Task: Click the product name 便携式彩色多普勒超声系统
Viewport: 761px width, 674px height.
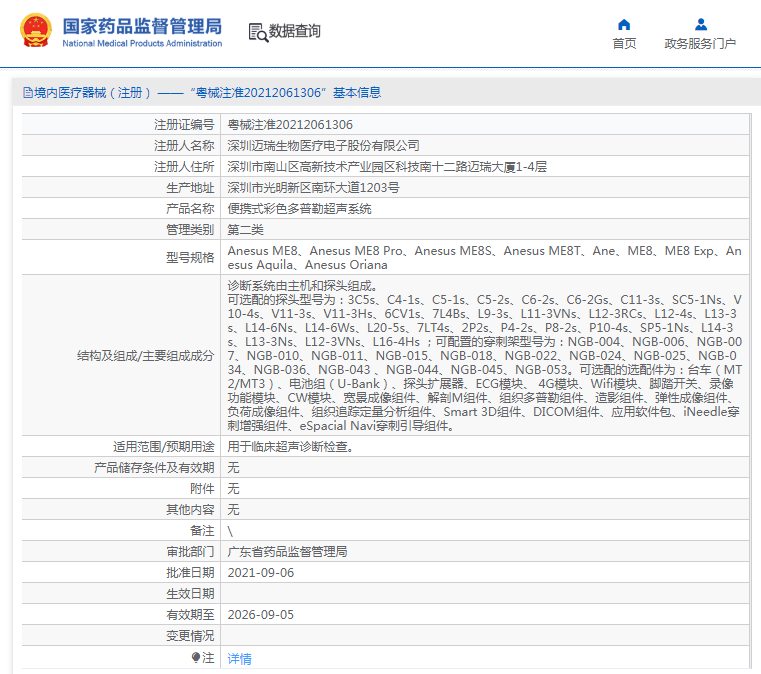Action: [299, 209]
